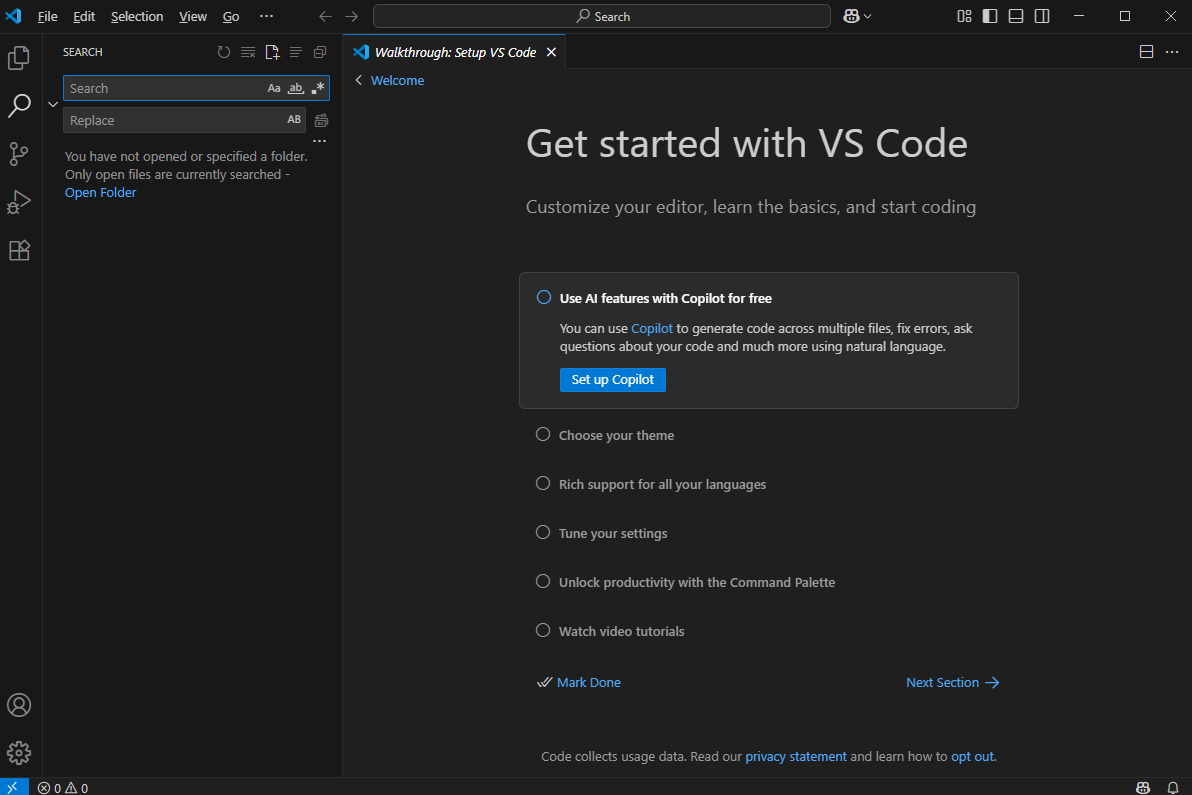Expand the Copilot dropdown arrow

(867, 16)
